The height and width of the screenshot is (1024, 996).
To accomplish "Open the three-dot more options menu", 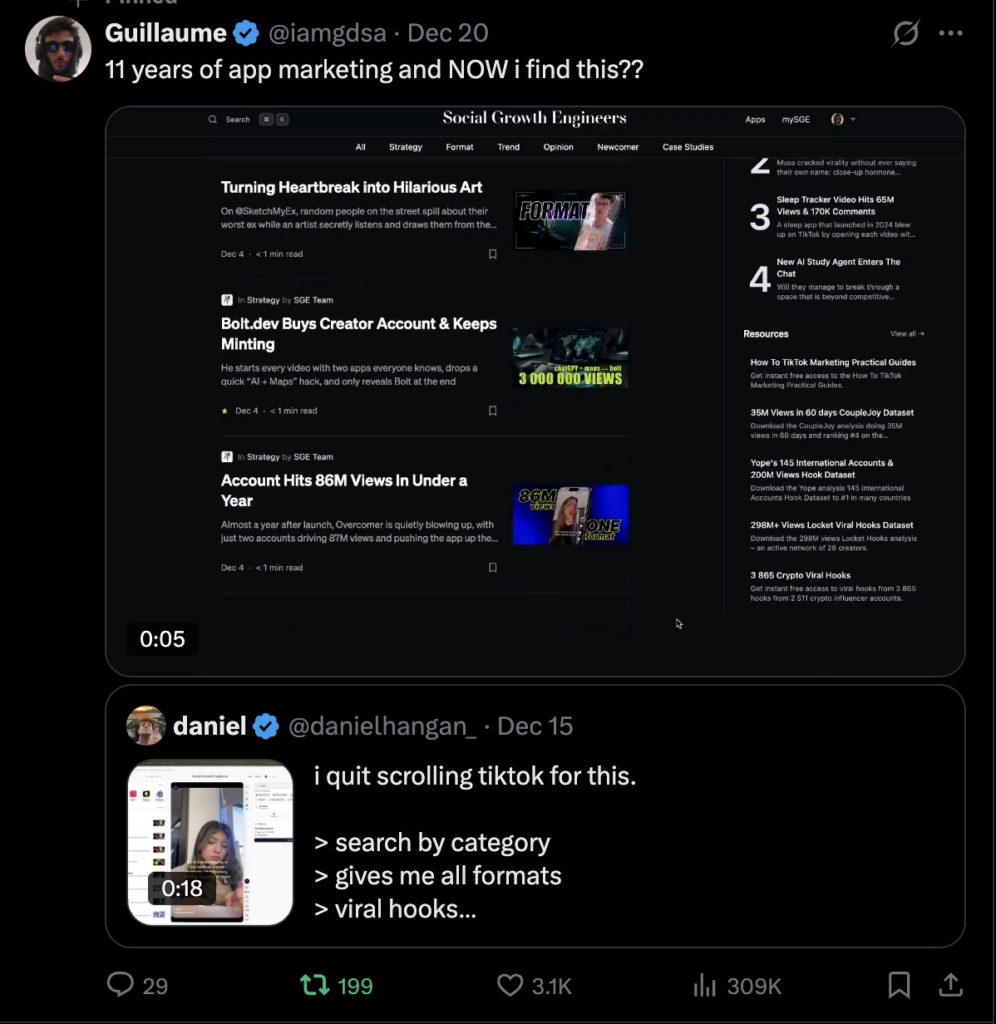I will tap(951, 33).
